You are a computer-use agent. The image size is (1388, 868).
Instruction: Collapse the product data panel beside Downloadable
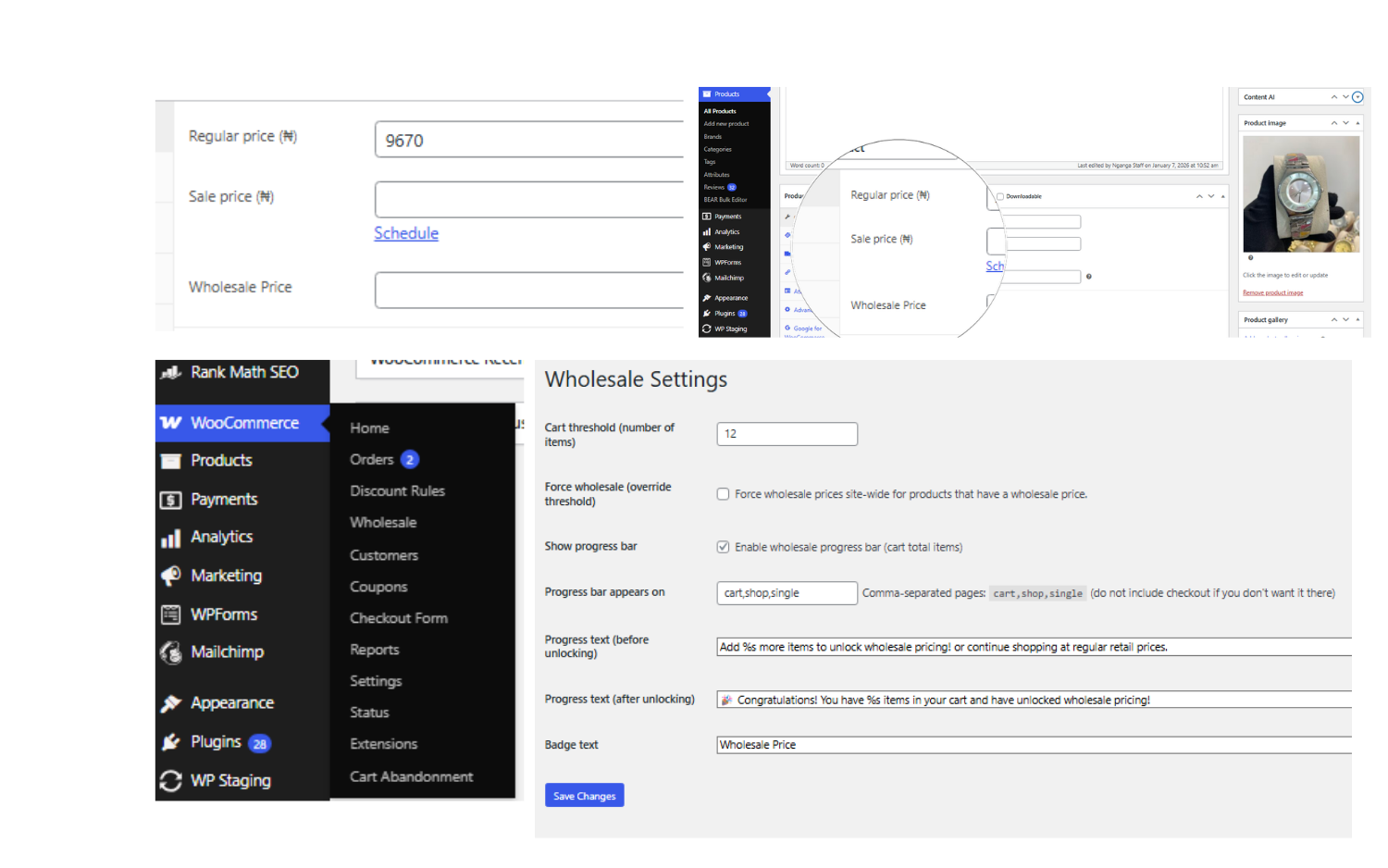pos(1222,196)
